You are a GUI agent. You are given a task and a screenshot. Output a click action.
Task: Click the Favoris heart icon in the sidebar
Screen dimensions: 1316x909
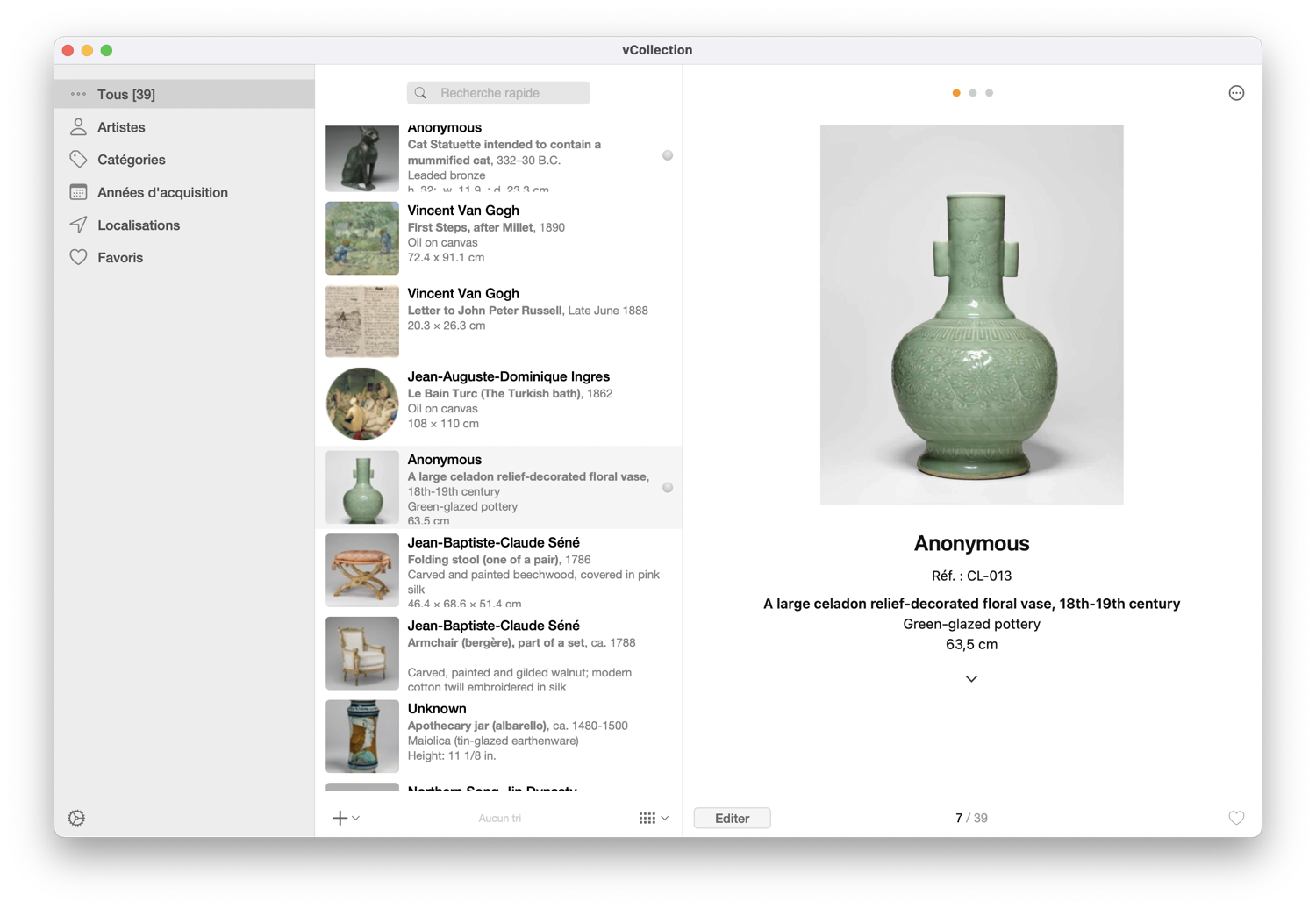[78, 257]
